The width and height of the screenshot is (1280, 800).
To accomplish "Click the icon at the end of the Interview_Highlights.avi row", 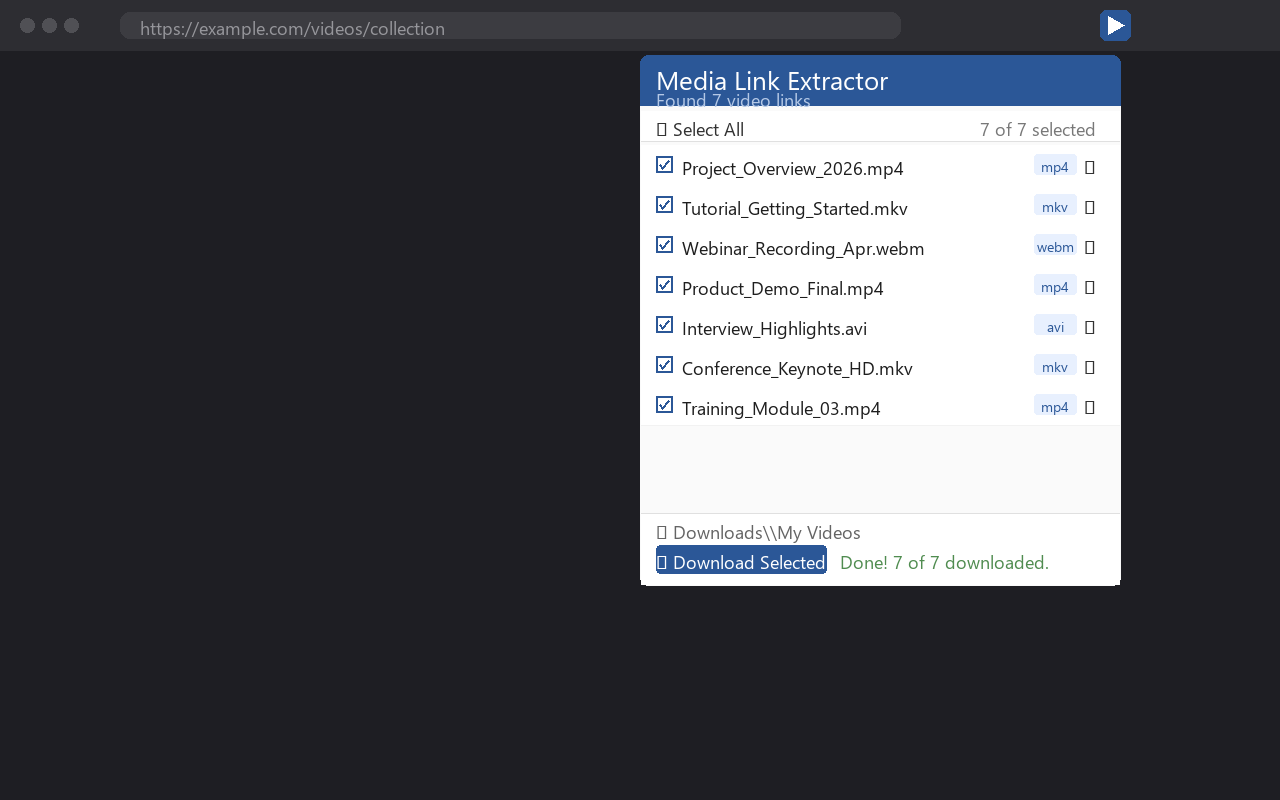I will [x=1090, y=327].
